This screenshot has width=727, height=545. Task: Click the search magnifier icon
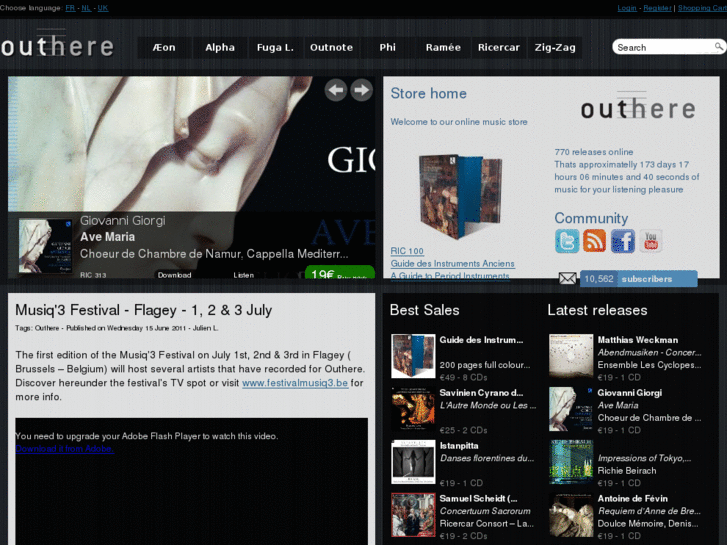[x=718, y=47]
